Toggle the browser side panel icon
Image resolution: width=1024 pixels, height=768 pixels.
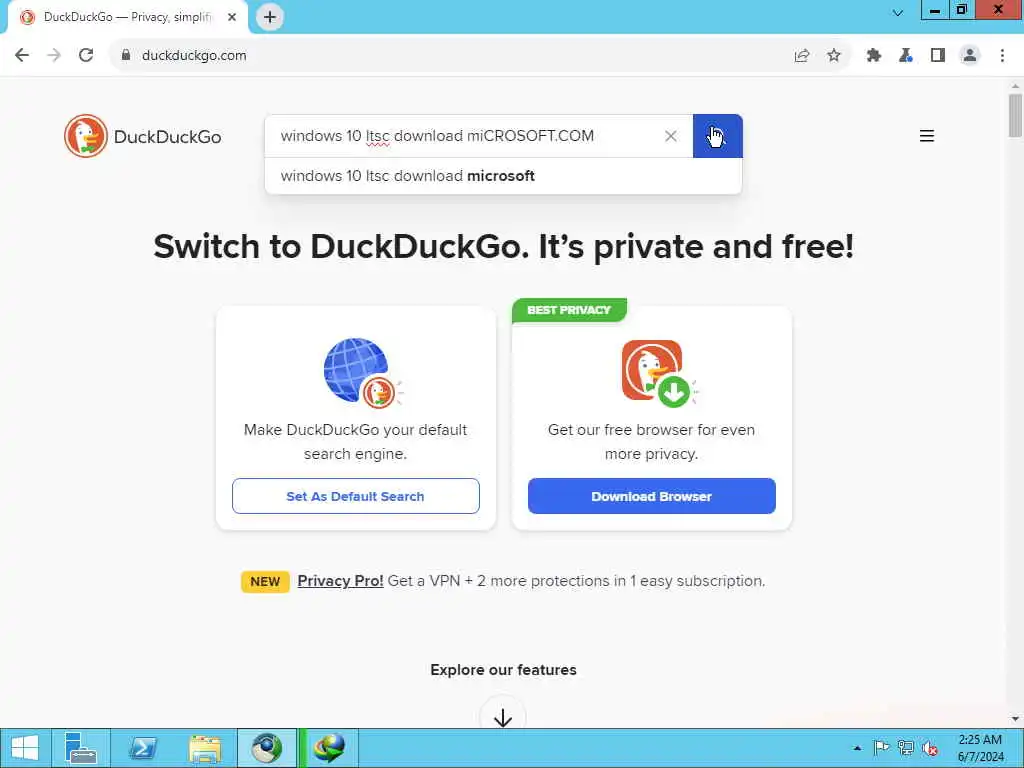[937, 56]
